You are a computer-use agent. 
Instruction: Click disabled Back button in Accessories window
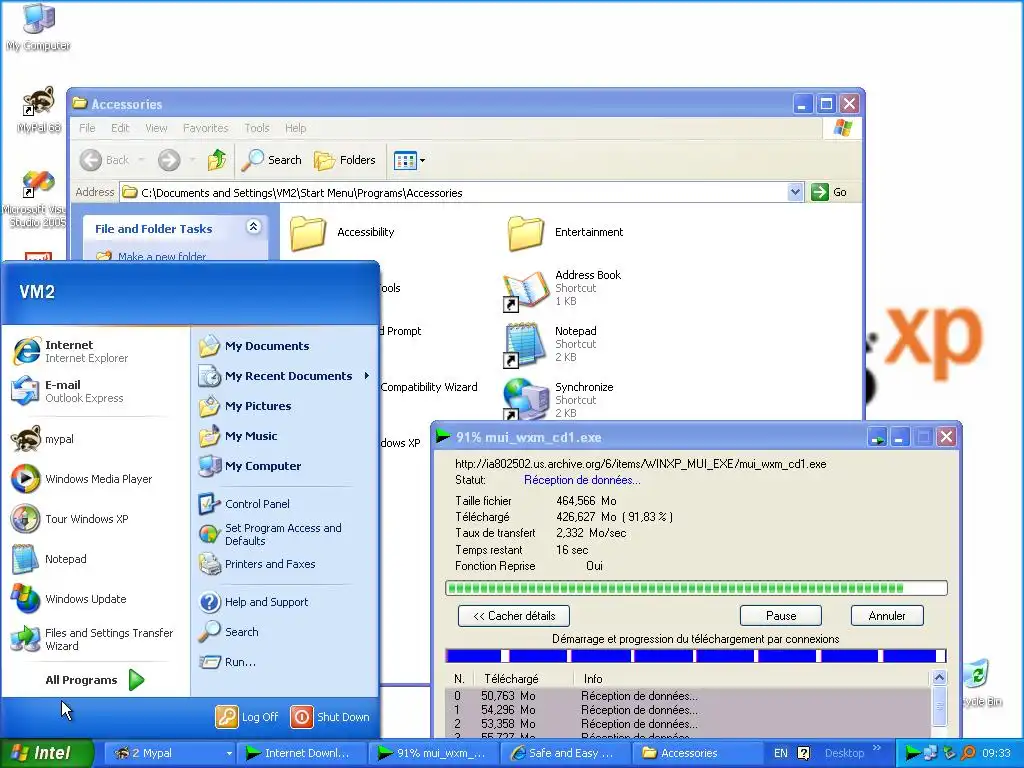click(105, 160)
